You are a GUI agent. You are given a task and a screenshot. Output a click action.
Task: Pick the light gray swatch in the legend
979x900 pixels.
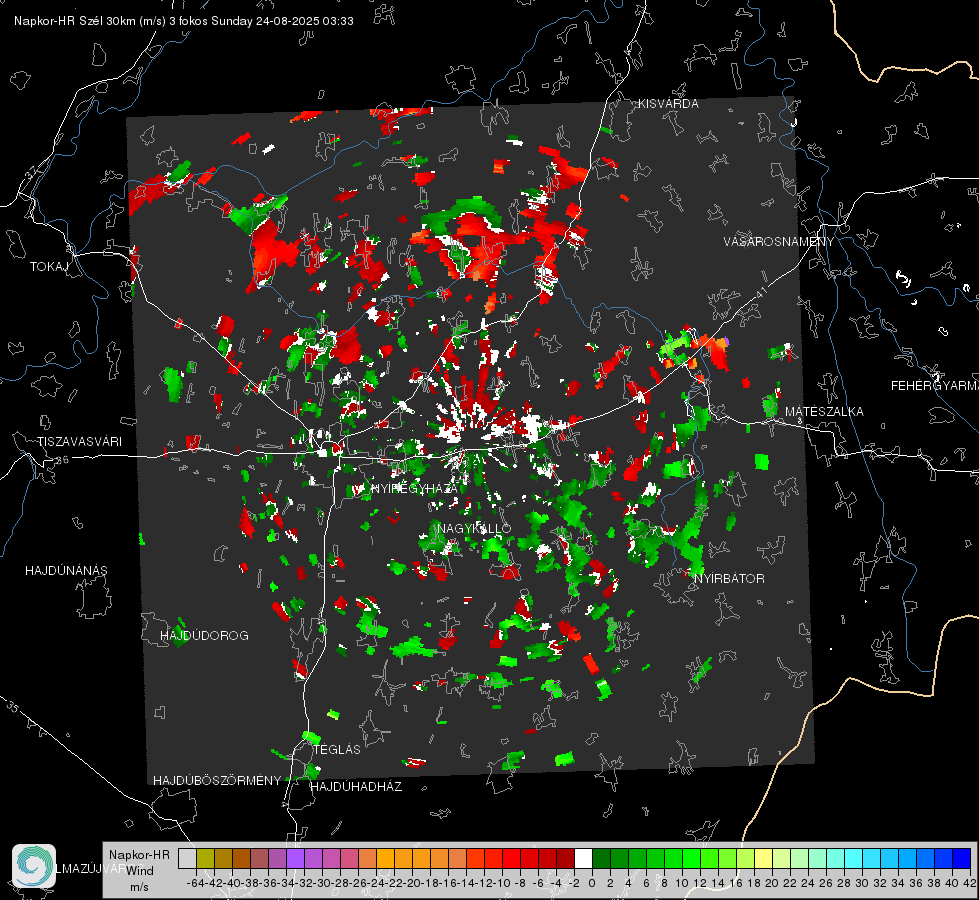point(187,859)
